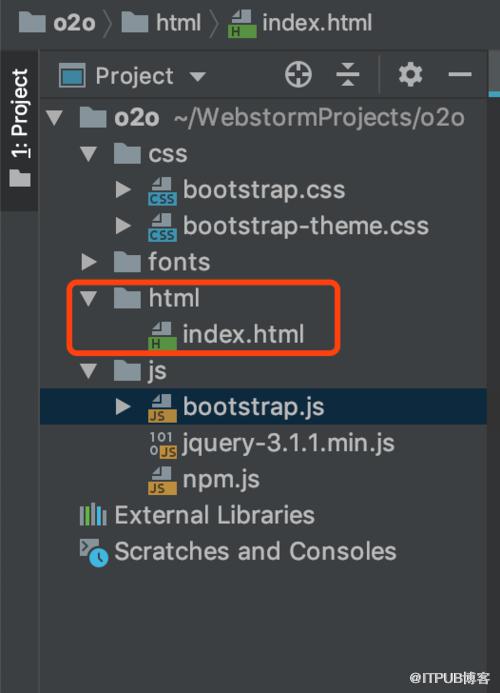Expand the bootstrap.css arrow
Viewport: 500px width, 693px height.
(123, 190)
